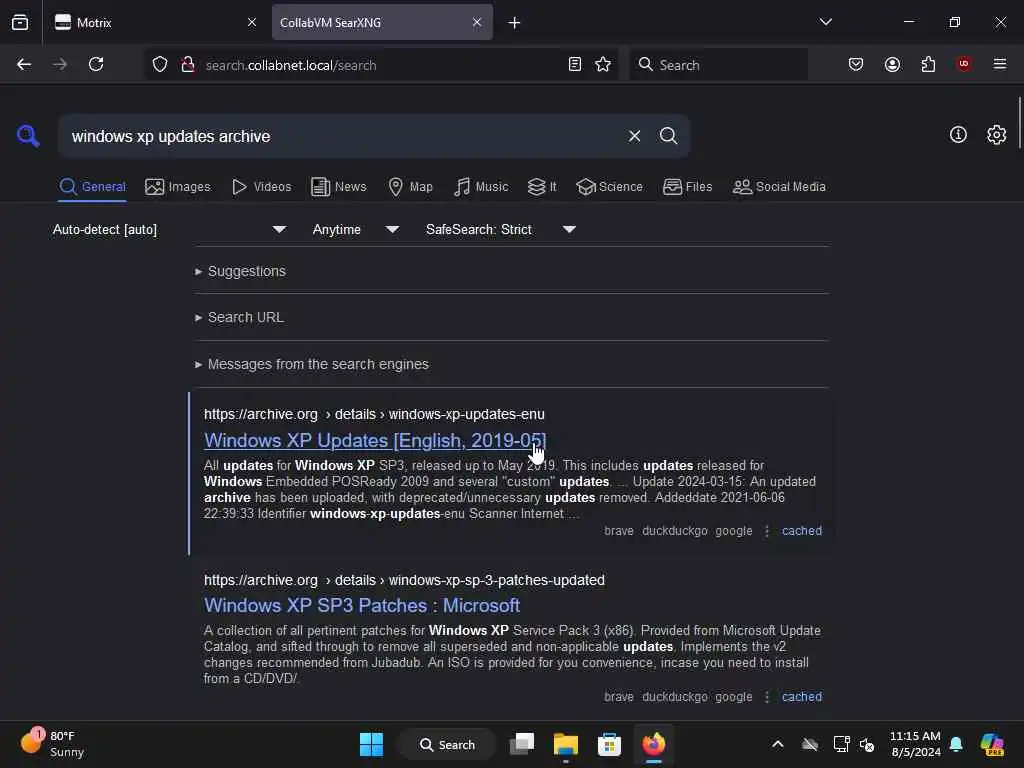Expand the Suggestions section

[240, 271]
